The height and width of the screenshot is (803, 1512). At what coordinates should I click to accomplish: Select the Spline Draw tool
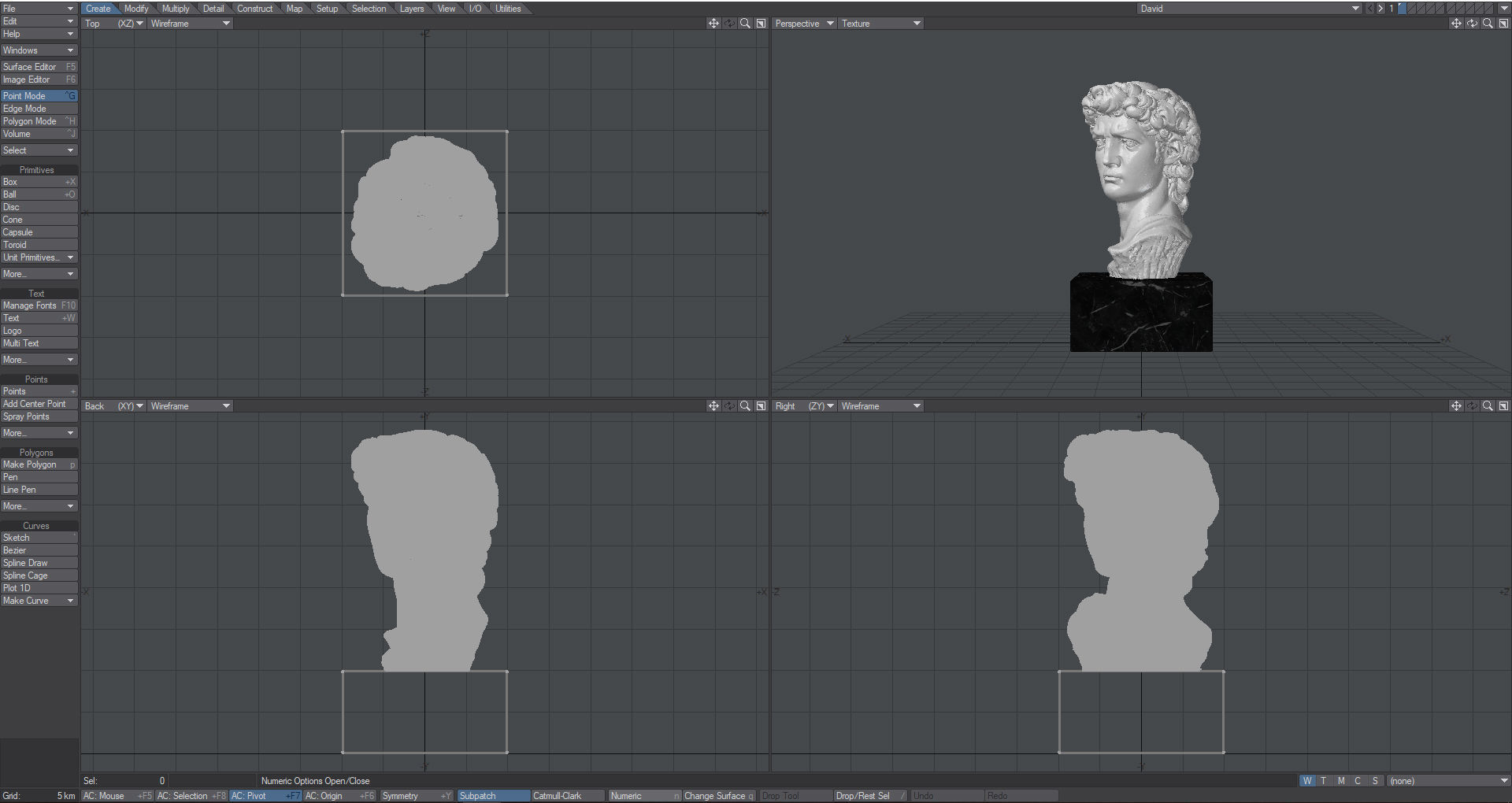click(x=39, y=563)
